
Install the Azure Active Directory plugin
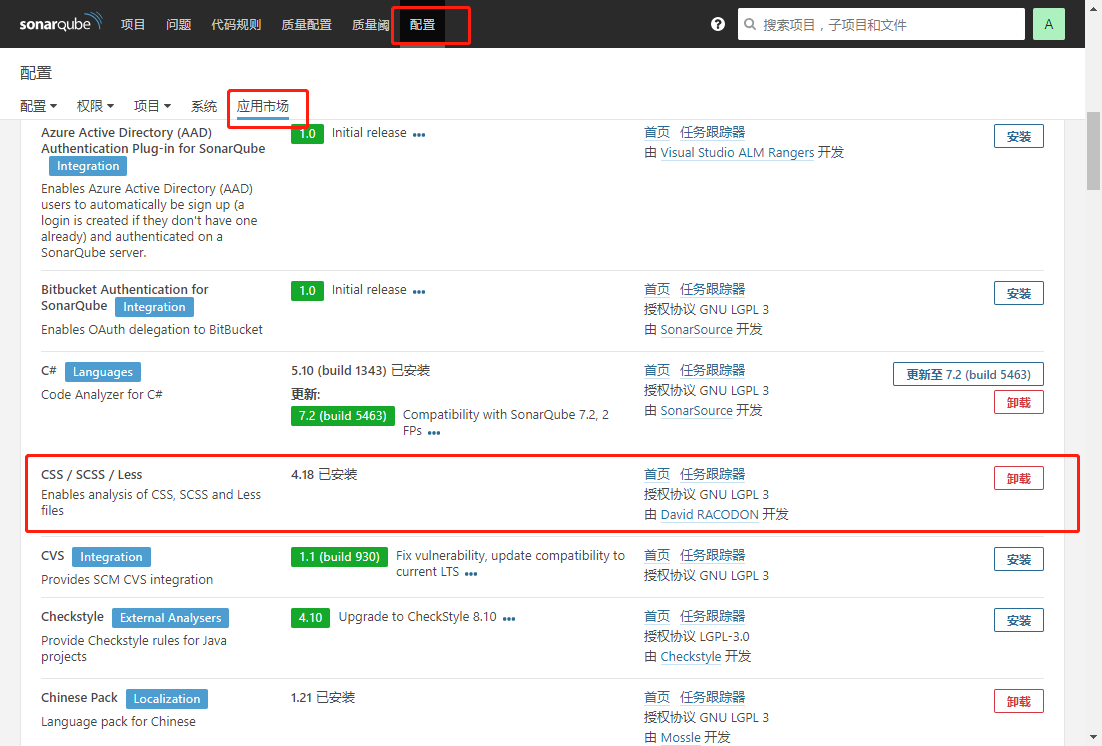1018,137
